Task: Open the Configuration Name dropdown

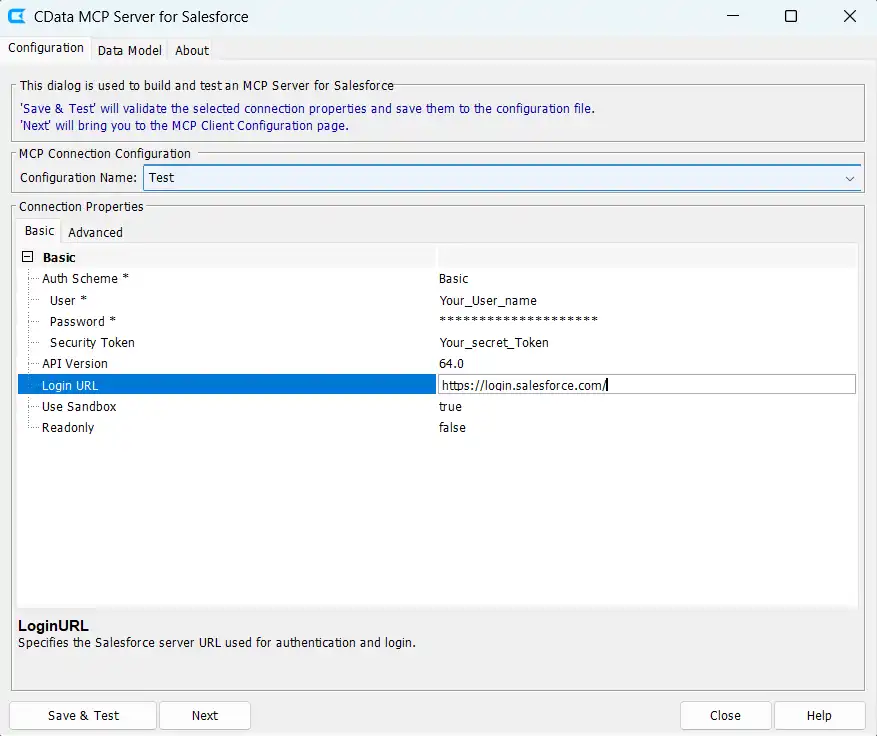Action: point(849,178)
